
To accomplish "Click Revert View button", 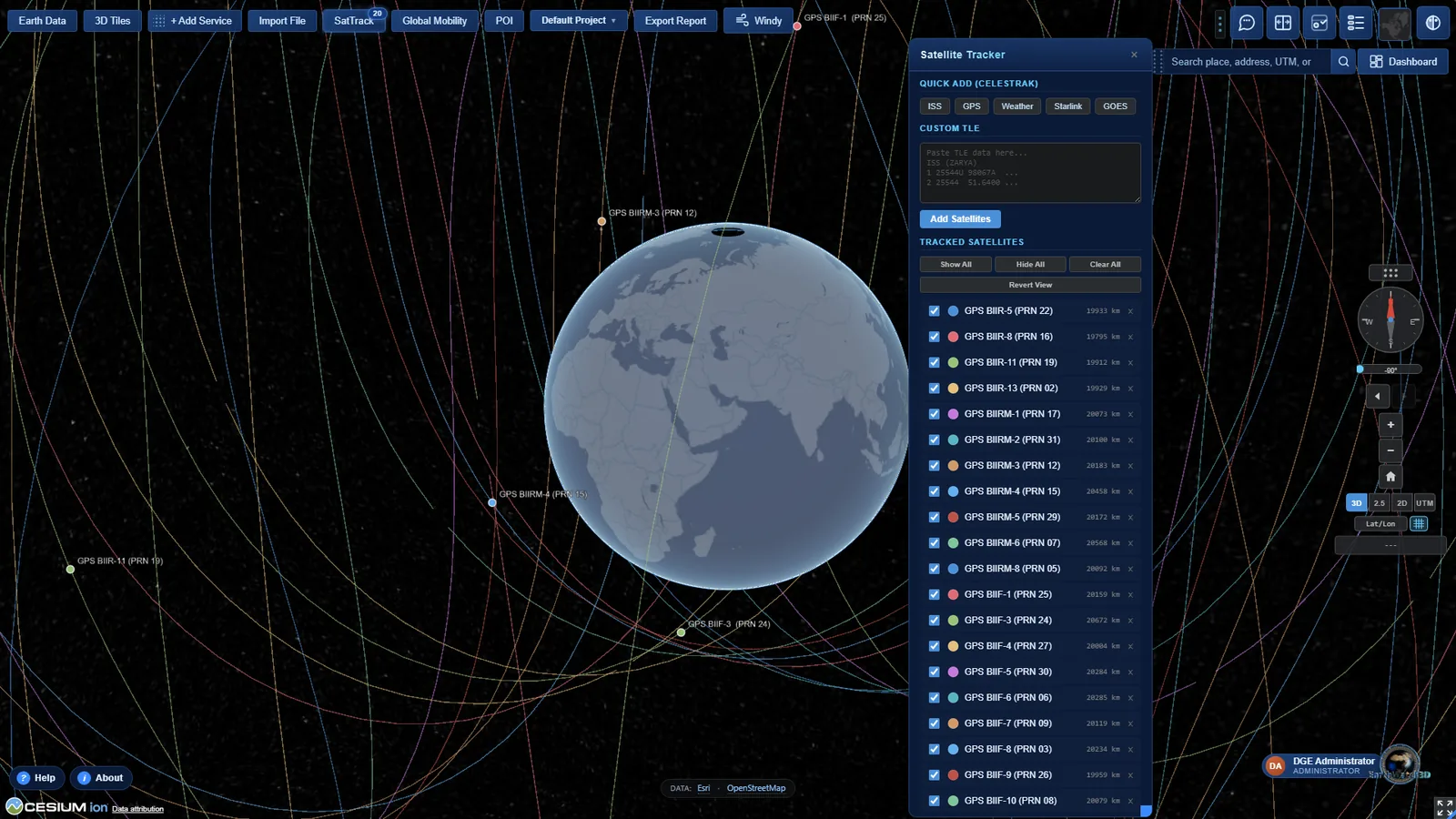I will tap(1030, 285).
